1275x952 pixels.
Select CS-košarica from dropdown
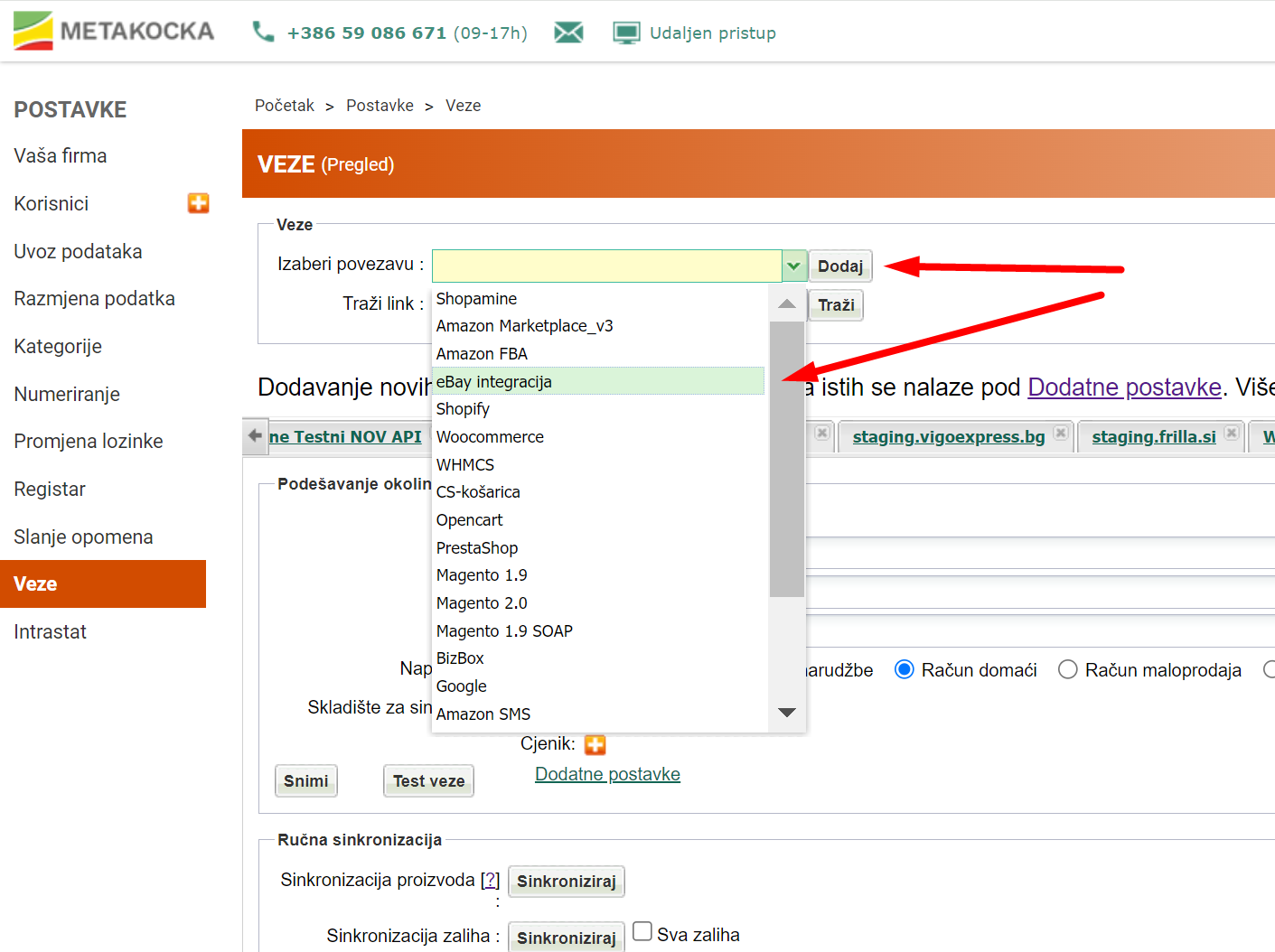tap(600, 492)
